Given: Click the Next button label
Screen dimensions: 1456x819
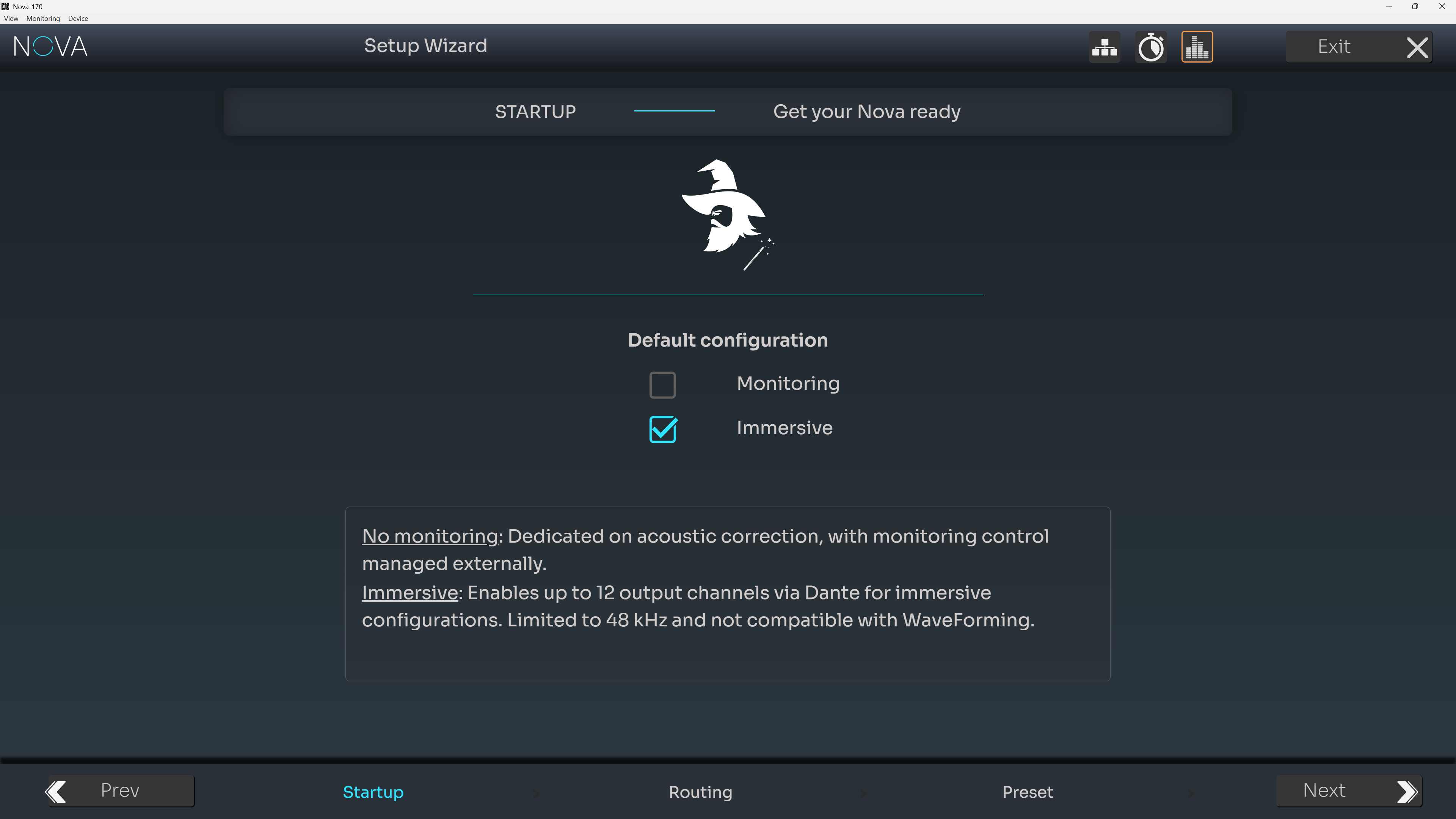Looking at the screenshot, I should point(1324,790).
